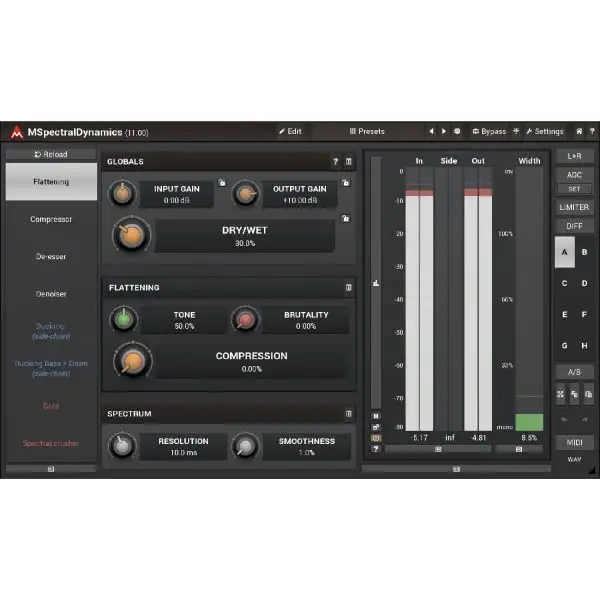This screenshot has height=600, width=600.
Task: Click the lock icon beside Dry/Wet
Action: coord(345,218)
